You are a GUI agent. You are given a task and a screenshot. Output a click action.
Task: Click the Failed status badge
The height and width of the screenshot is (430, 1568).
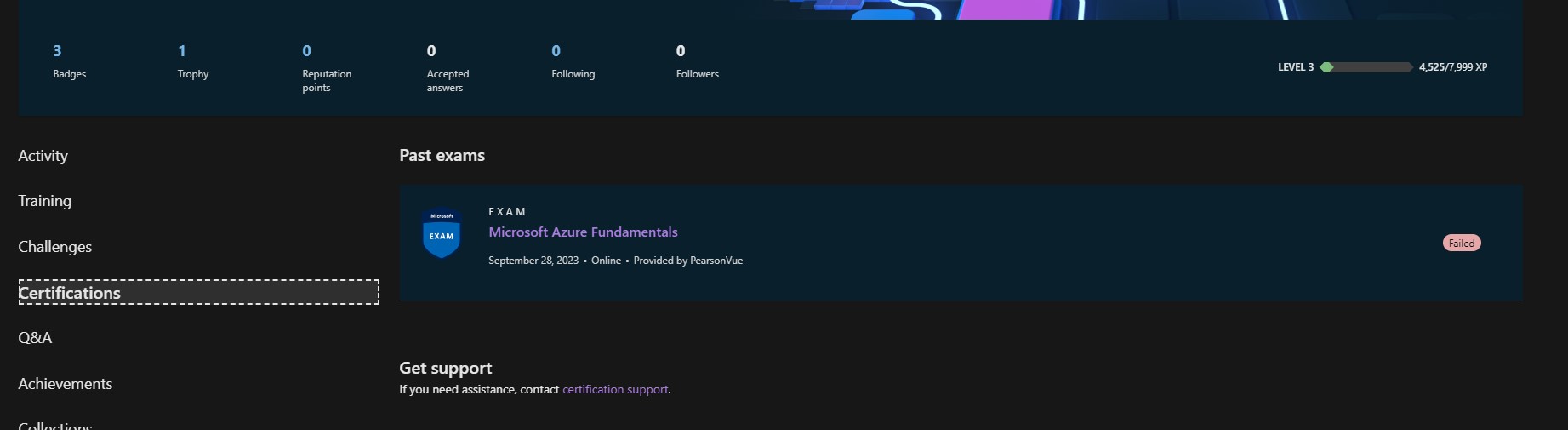coord(1462,244)
